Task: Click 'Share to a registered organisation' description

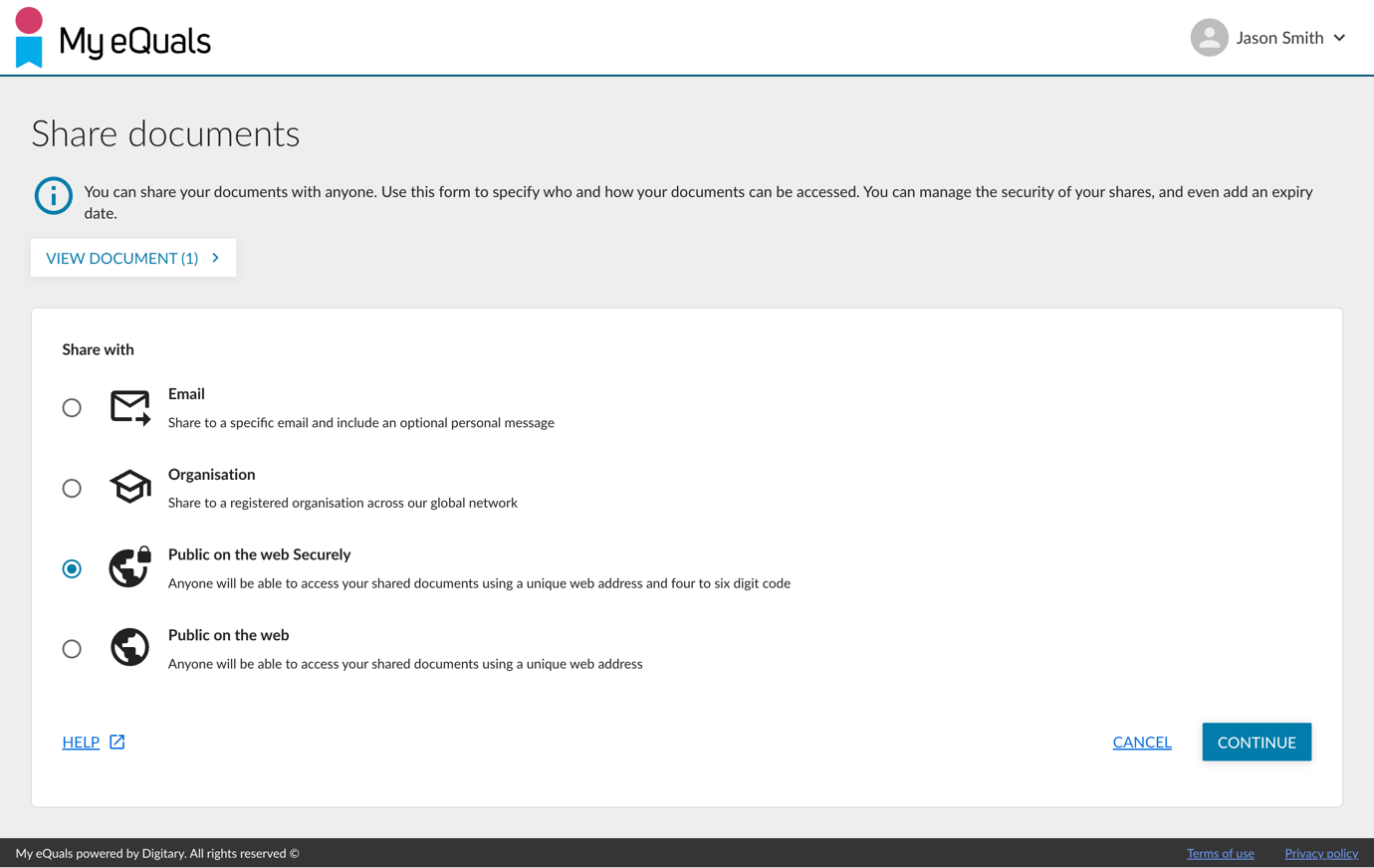Action: 343,503
